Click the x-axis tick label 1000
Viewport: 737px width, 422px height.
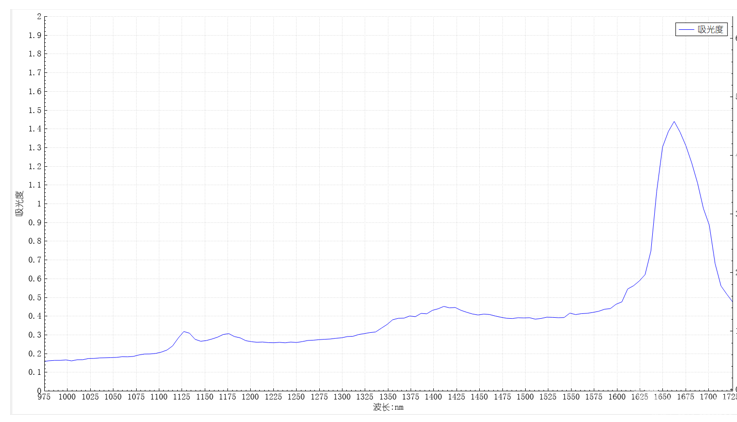(67, 397)
